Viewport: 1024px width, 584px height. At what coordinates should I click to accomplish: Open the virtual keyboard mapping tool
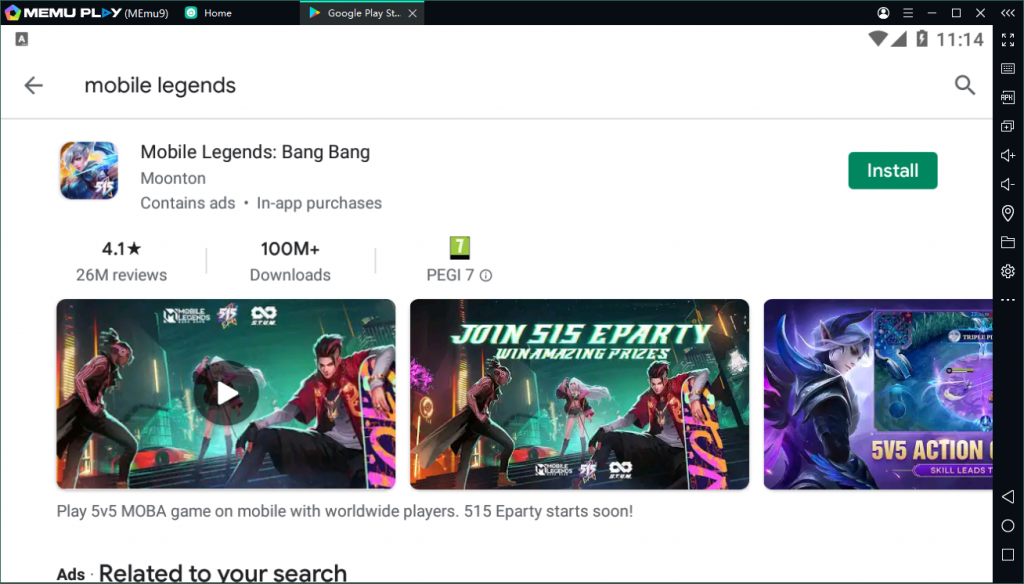coord(1008,68)
